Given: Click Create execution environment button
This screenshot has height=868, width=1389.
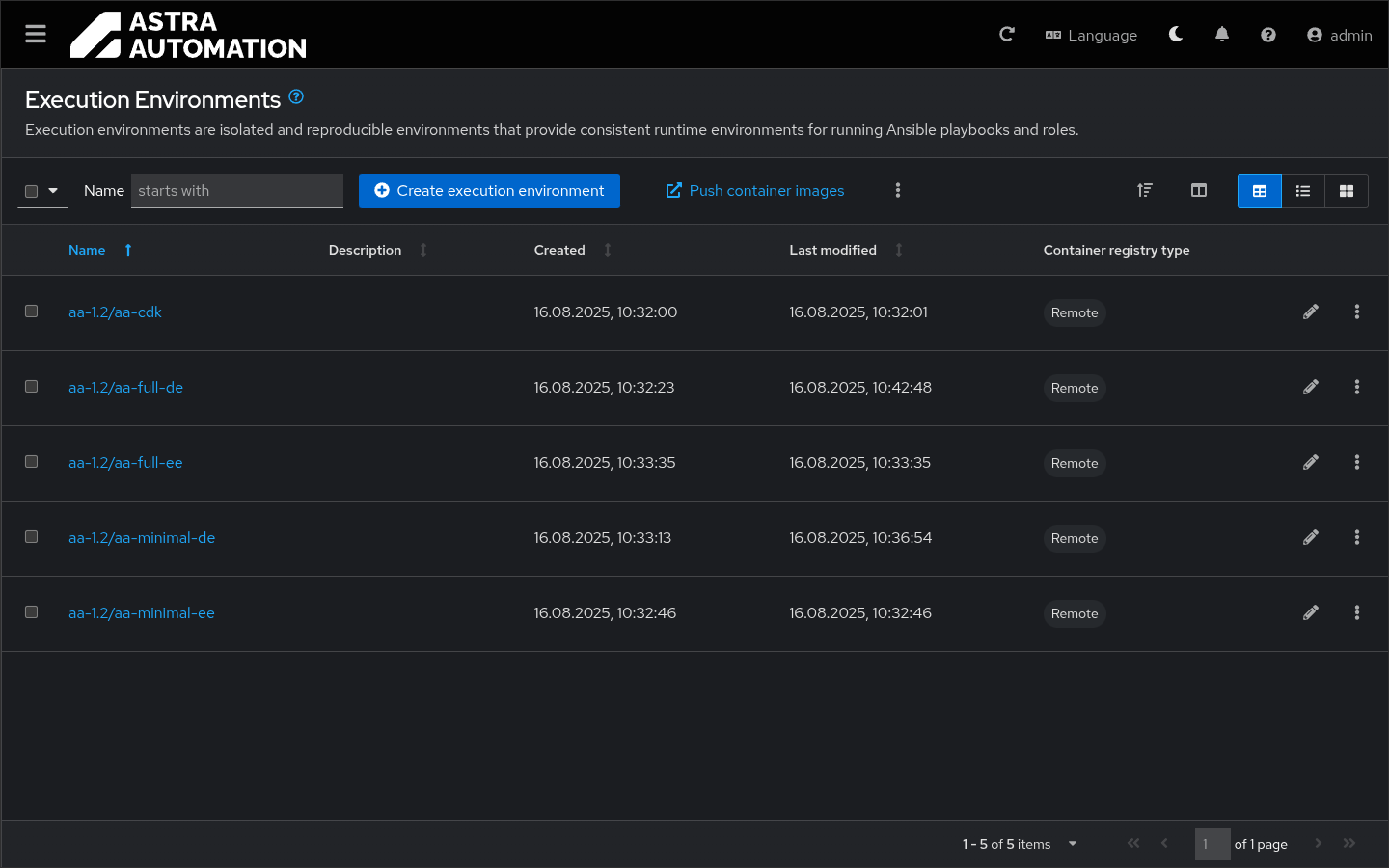Looking at the screenshot, I should 489,191.
